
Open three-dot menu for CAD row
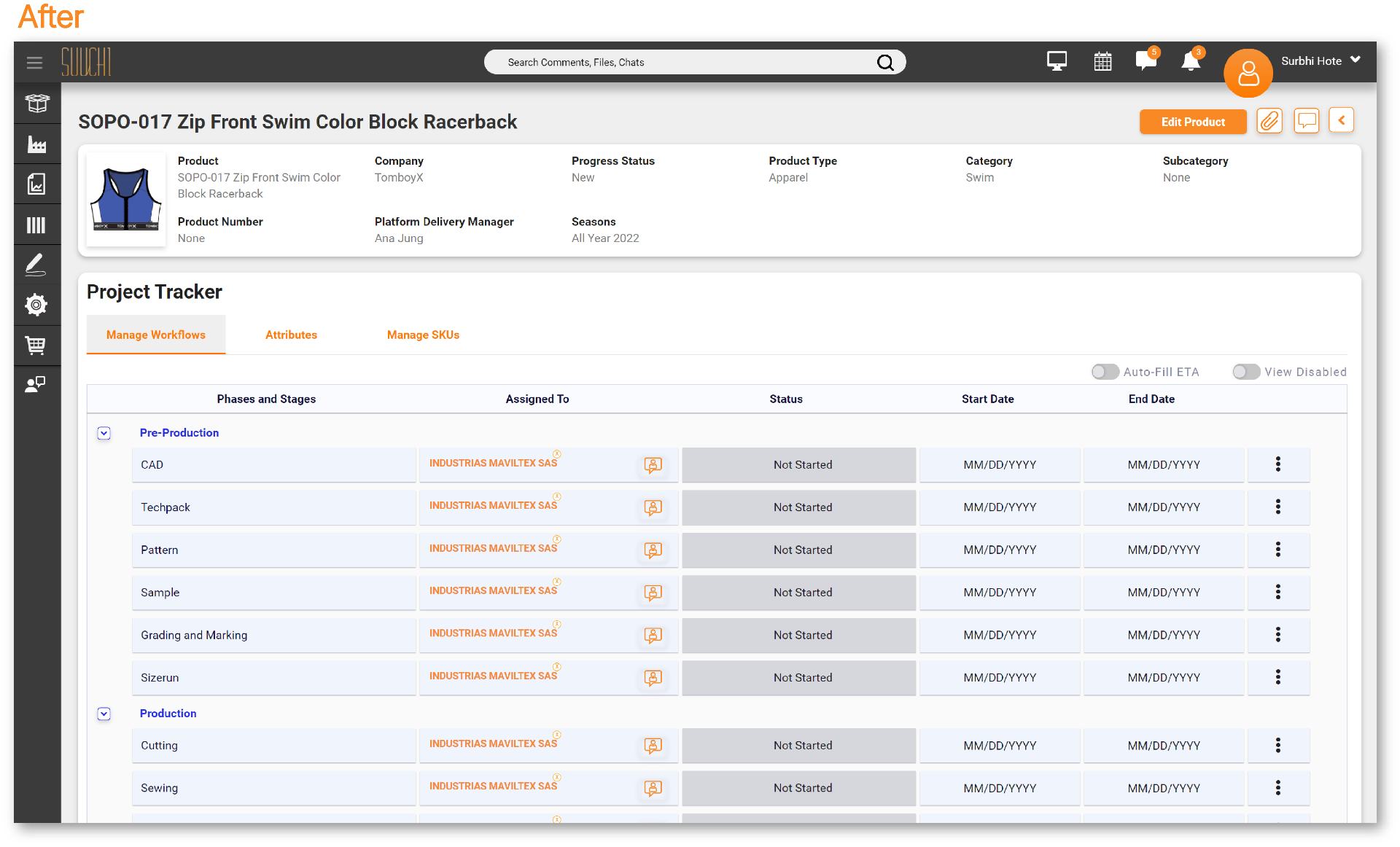click(1278, 464)
